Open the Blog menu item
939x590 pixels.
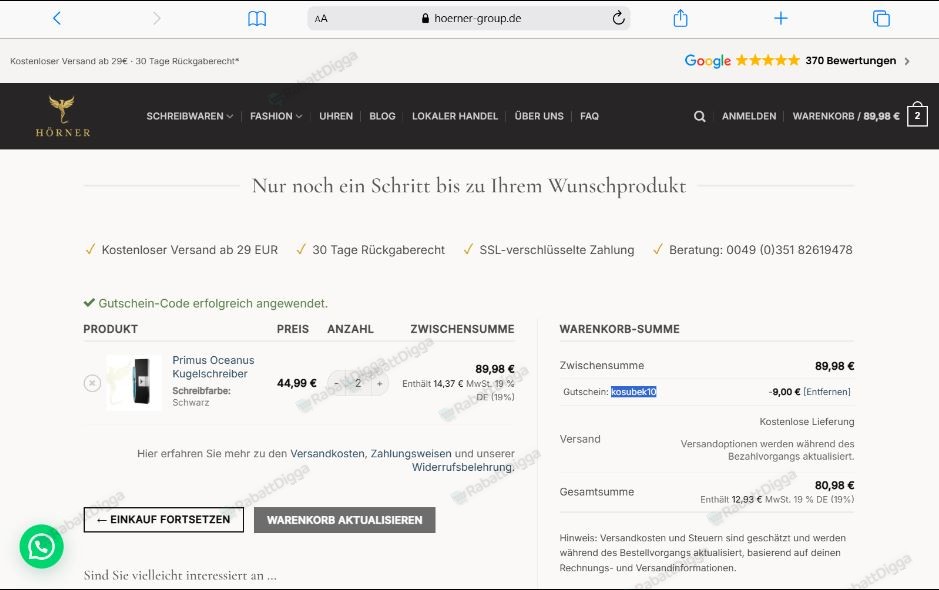(x=382, y=116)
